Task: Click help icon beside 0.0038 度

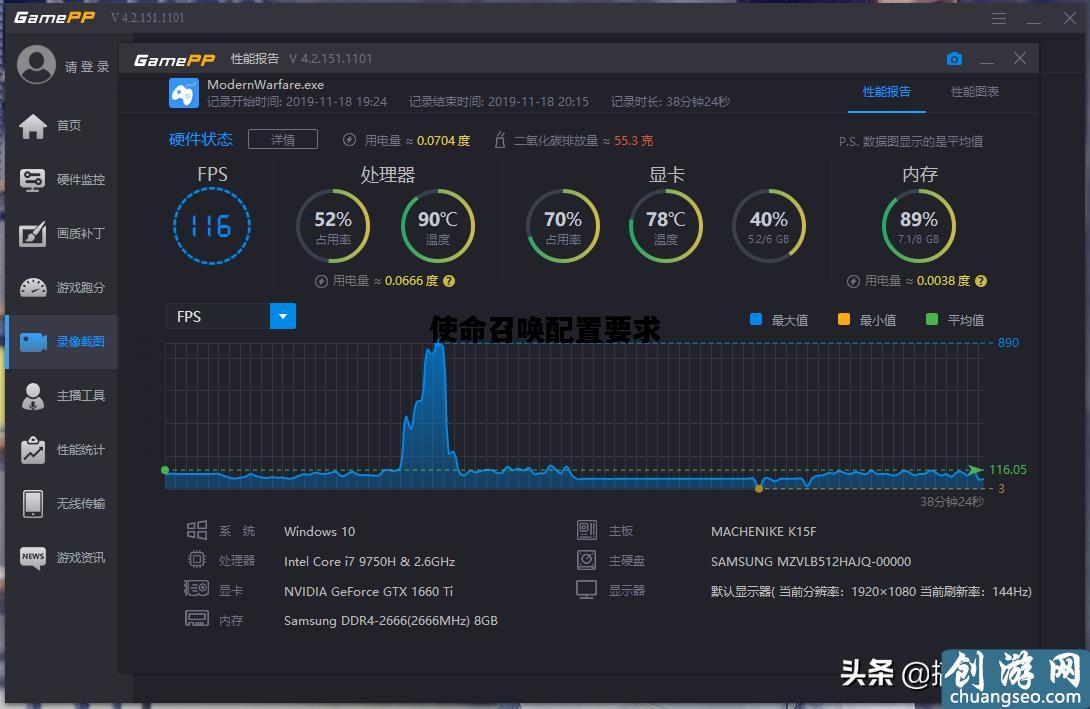Action: [x=981, y=281]
